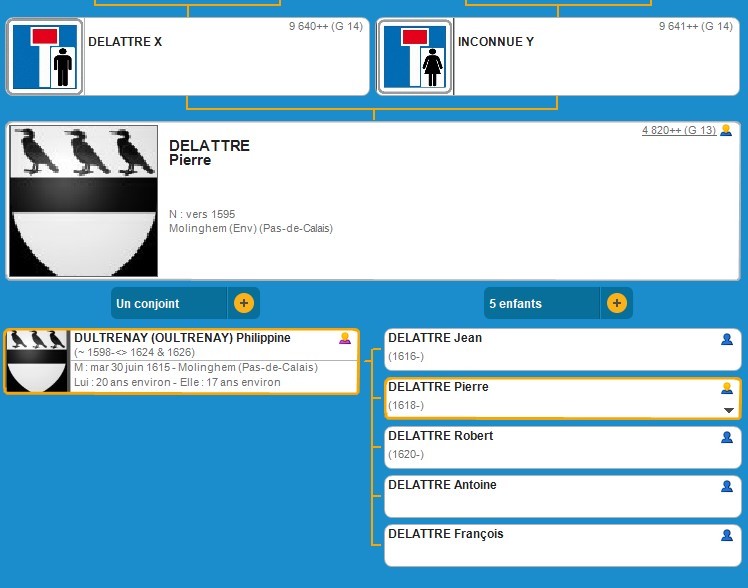
Task: Click person icon next to DELATTRE Jean
Action: (727, 340)
